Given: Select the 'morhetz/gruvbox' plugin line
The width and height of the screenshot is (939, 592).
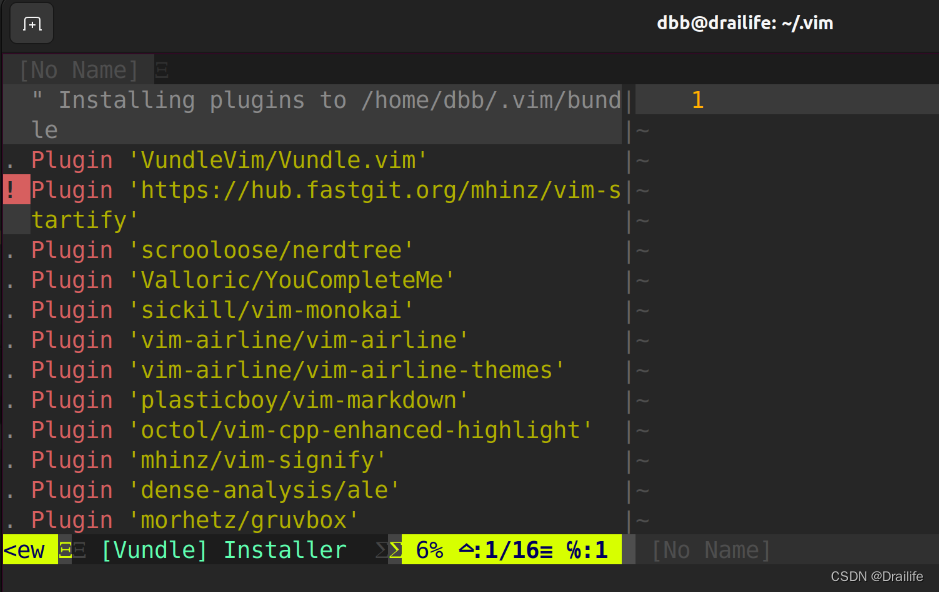Looking at the screenshot, I should click(x=195, y=519).
